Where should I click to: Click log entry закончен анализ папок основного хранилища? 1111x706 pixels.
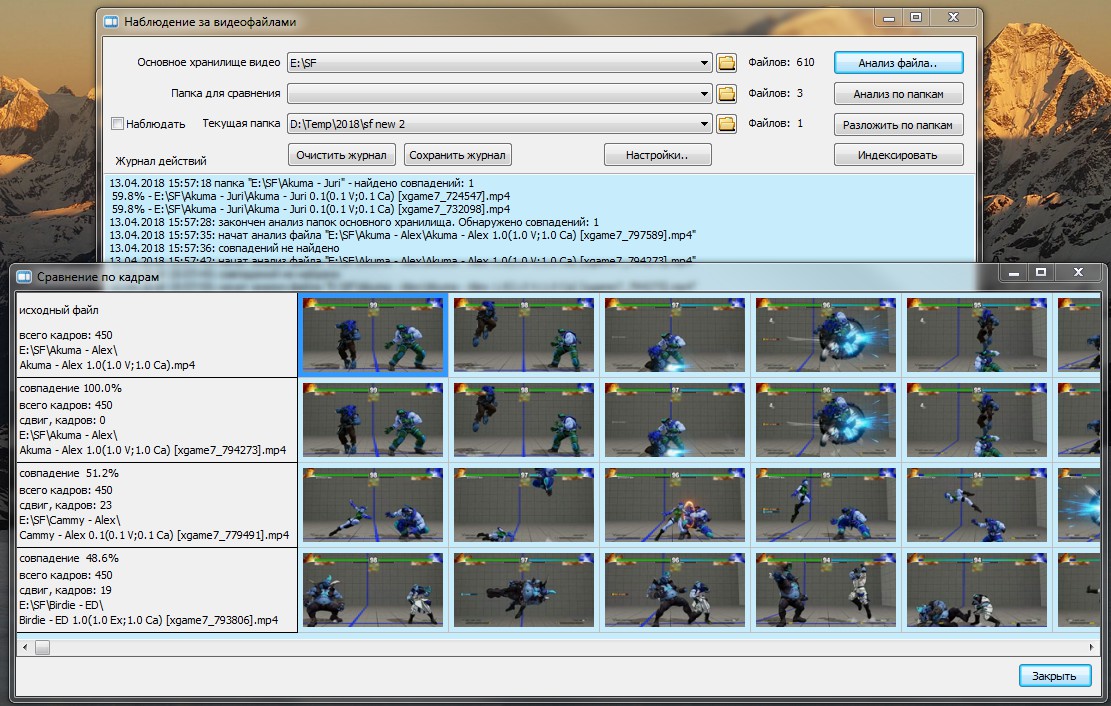coord(354,222)
